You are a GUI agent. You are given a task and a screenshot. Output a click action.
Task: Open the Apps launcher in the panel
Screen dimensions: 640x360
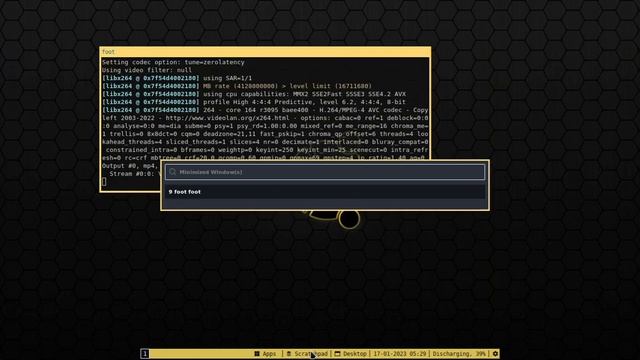tap(265, 353)
